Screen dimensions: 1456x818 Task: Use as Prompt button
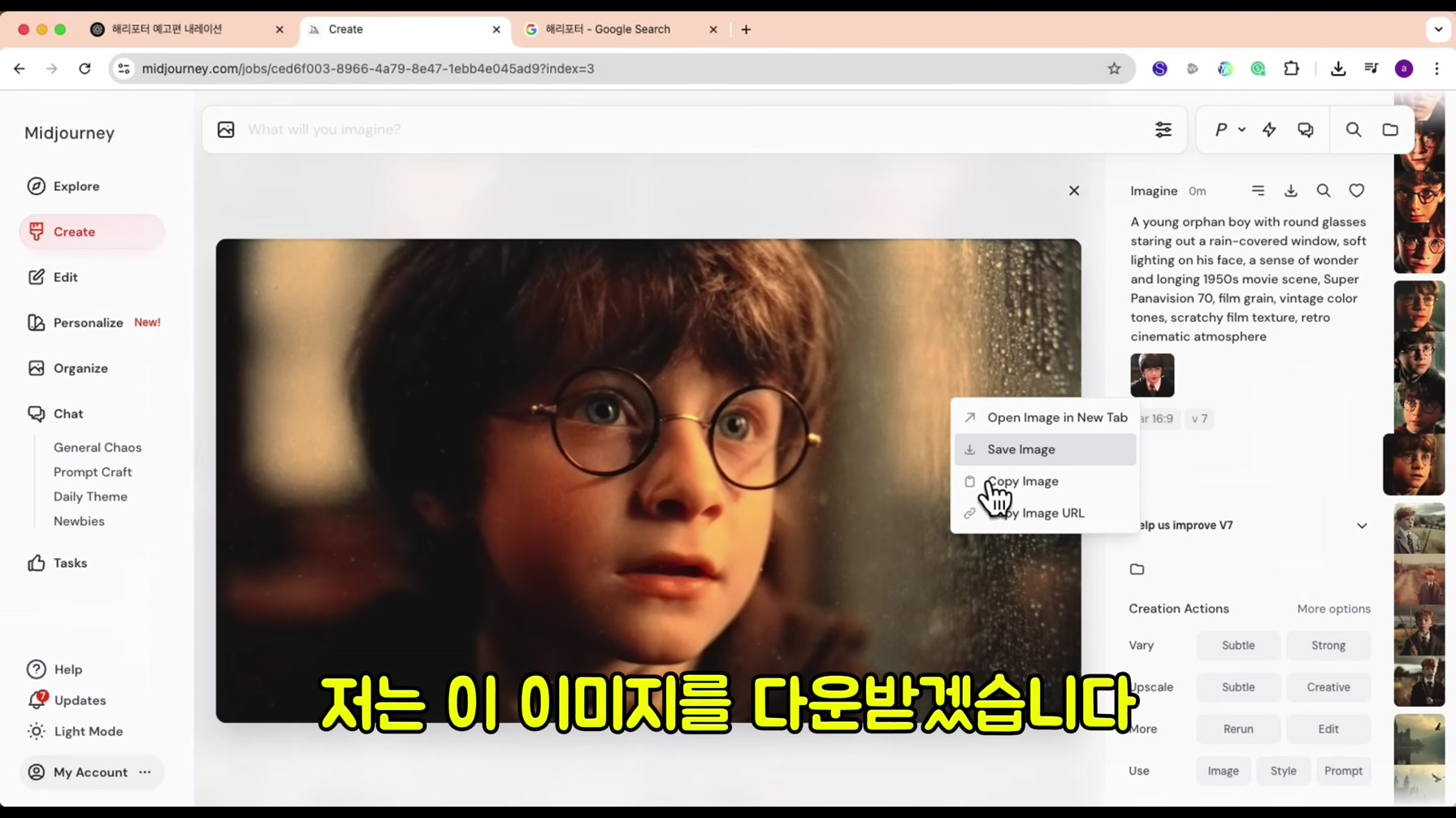pyautogui.click(x=1343, y=771)
